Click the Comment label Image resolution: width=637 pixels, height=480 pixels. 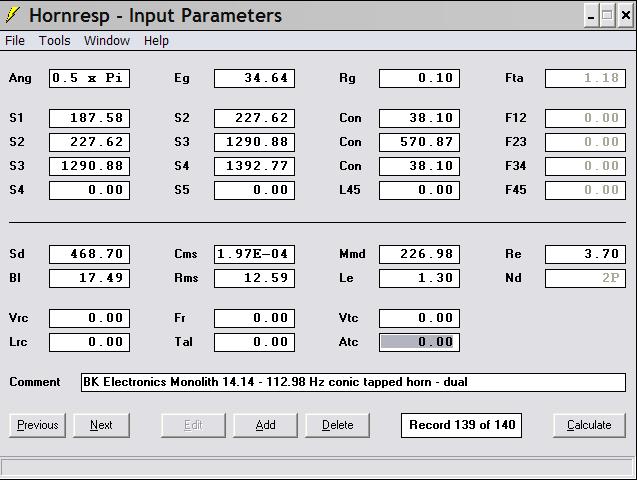[x=35, y=382]
